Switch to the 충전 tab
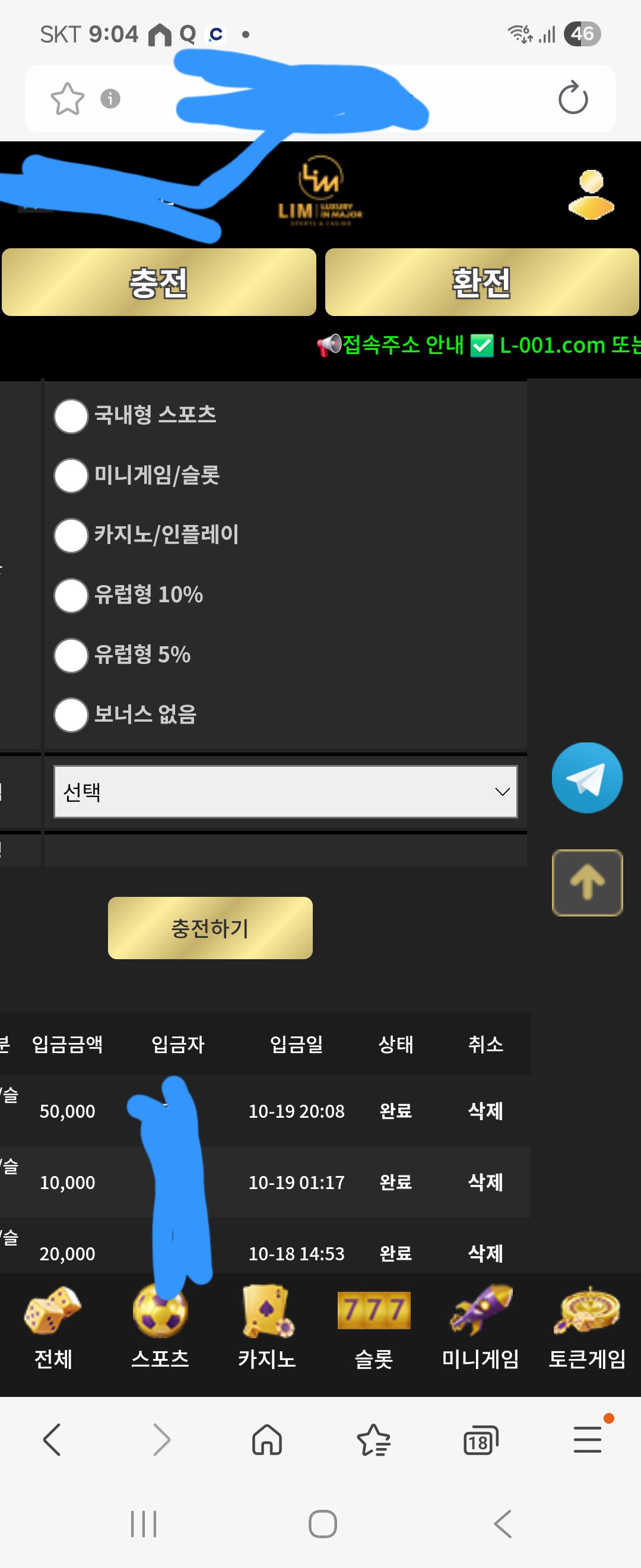The image size is (641, 1568). [x=158, y=283]
